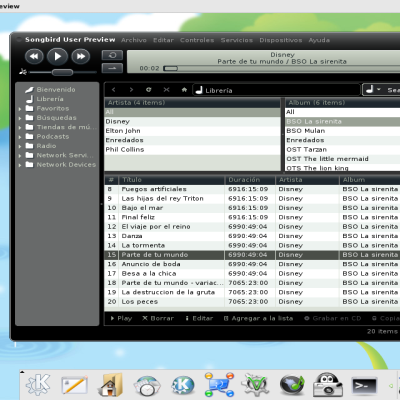
Task: Toggle shuffle mode button
Action: point(112,68)
